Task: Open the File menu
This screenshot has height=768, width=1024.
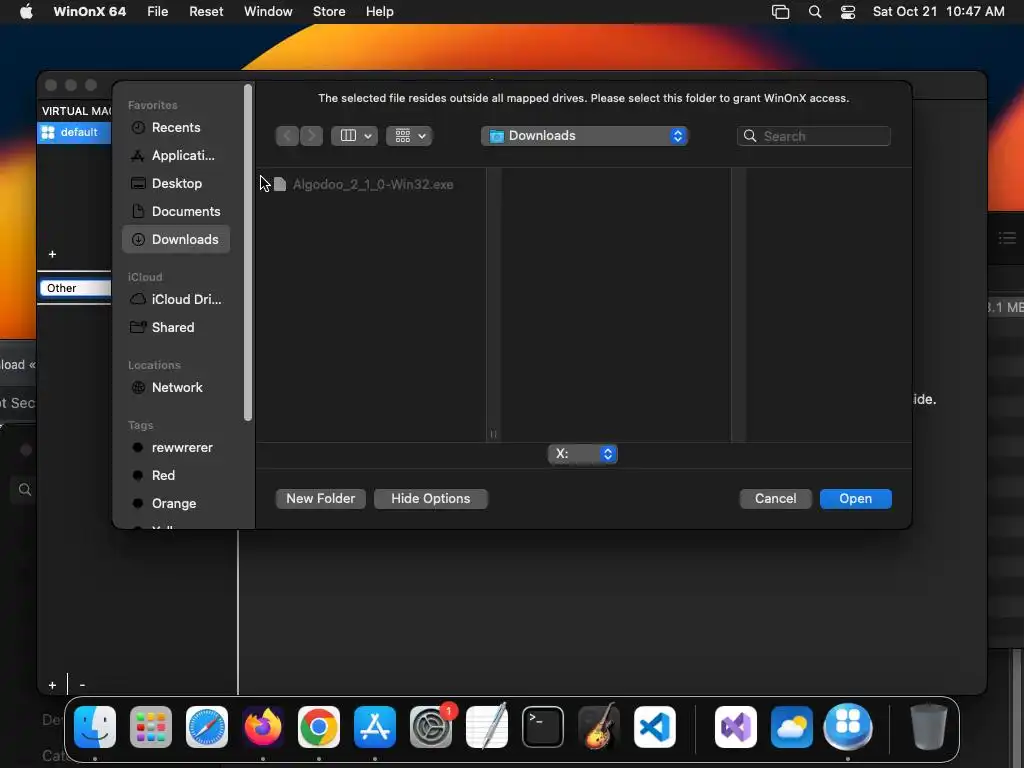Action: (157, 12)
